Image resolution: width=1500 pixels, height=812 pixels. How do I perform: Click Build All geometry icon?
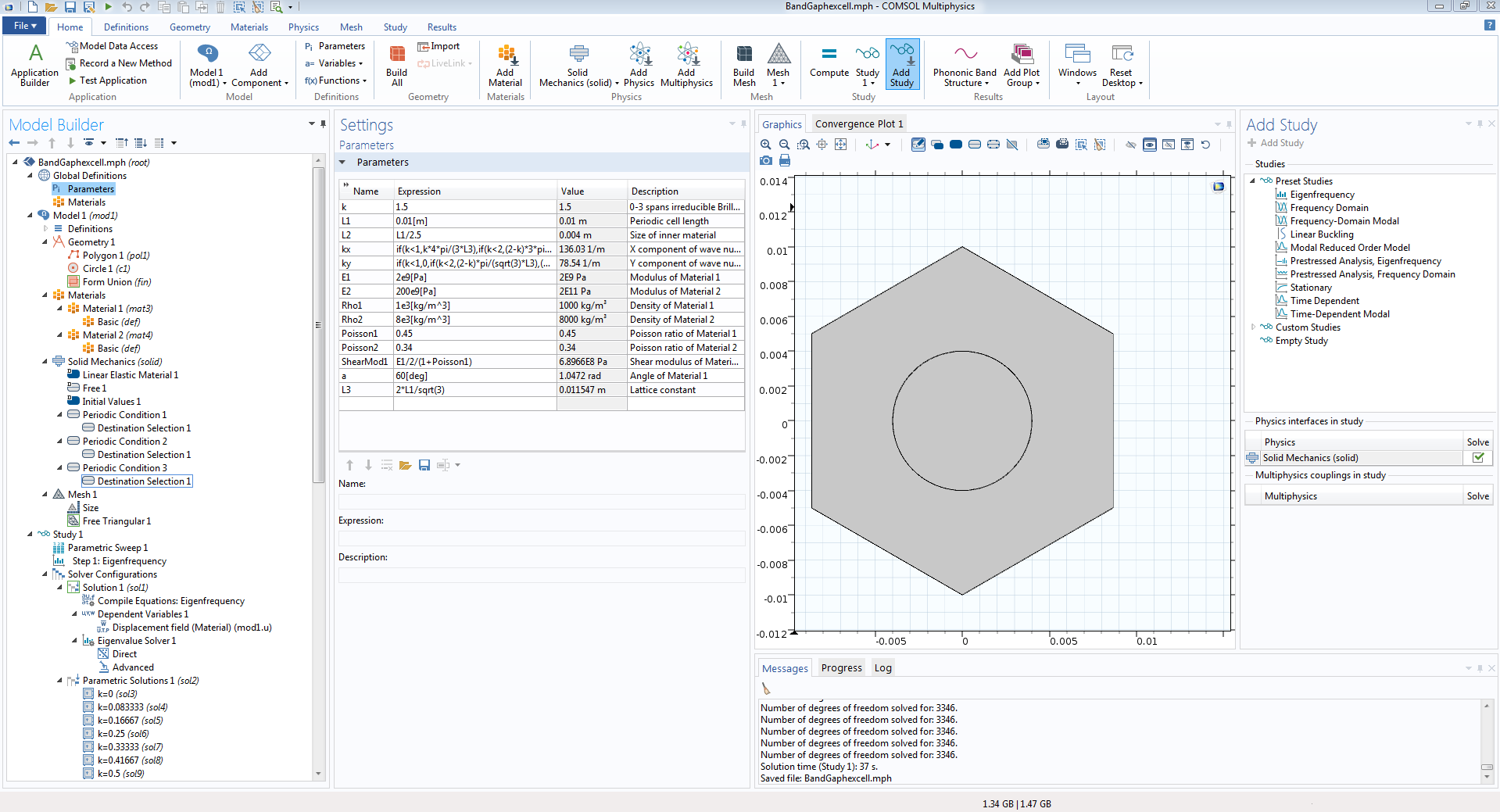[x=396, y=64]
